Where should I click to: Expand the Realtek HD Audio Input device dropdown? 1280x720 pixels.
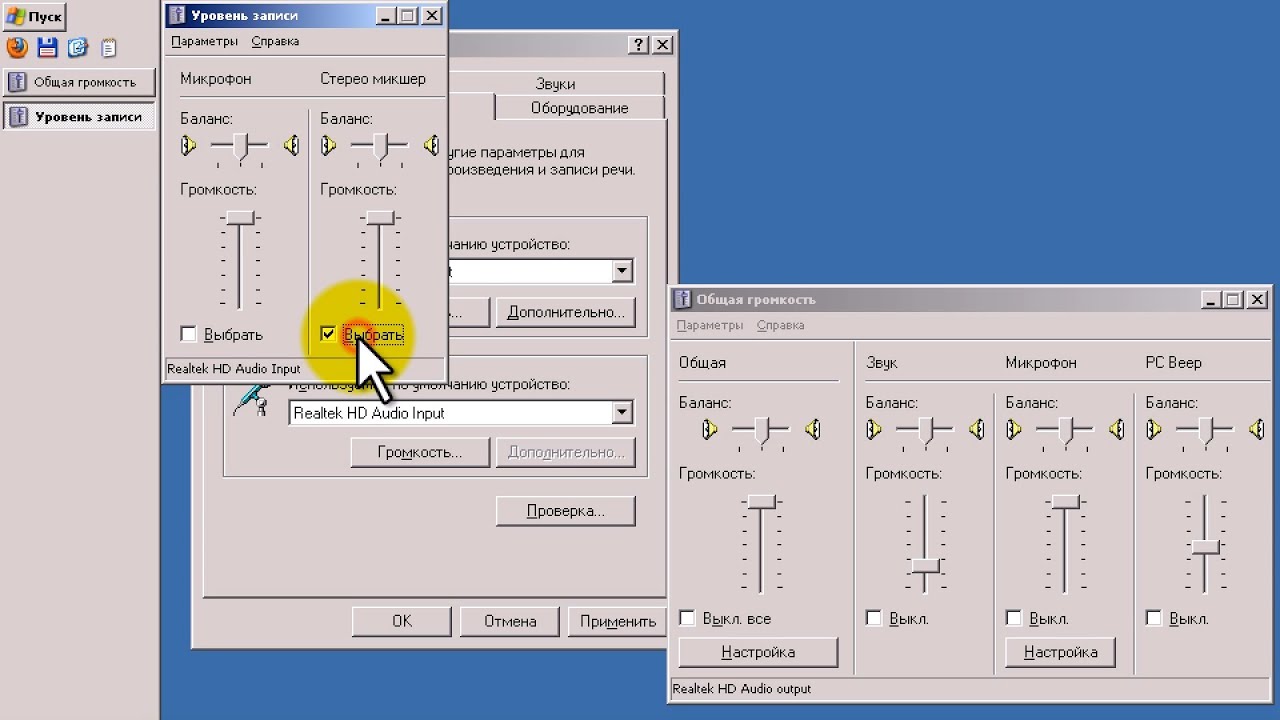[622, 412]
